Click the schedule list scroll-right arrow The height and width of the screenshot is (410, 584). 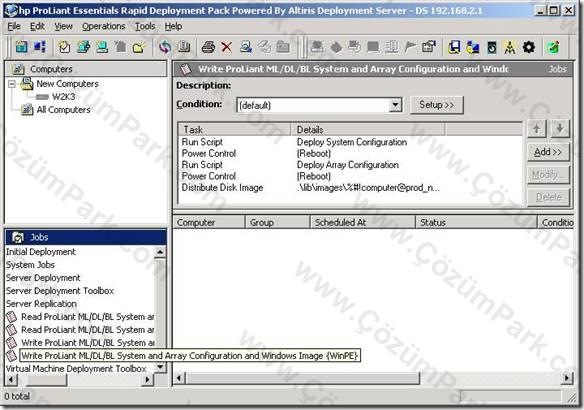pos(567,378)
